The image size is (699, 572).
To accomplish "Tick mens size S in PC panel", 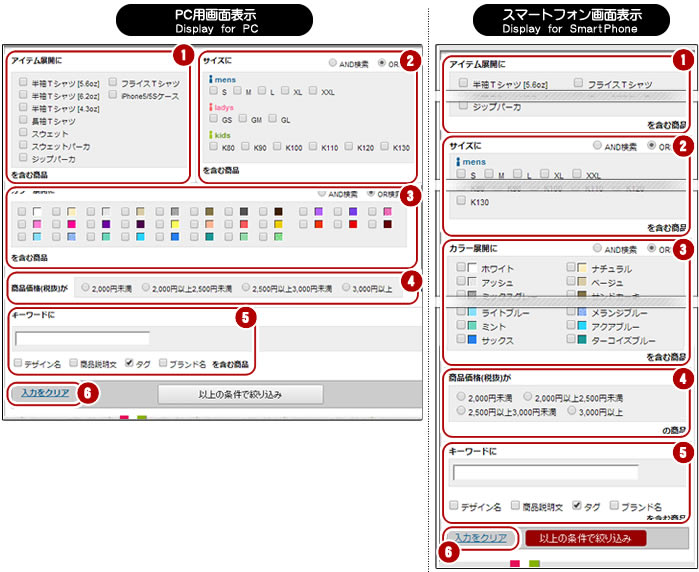I will click(x=214, y=91).
